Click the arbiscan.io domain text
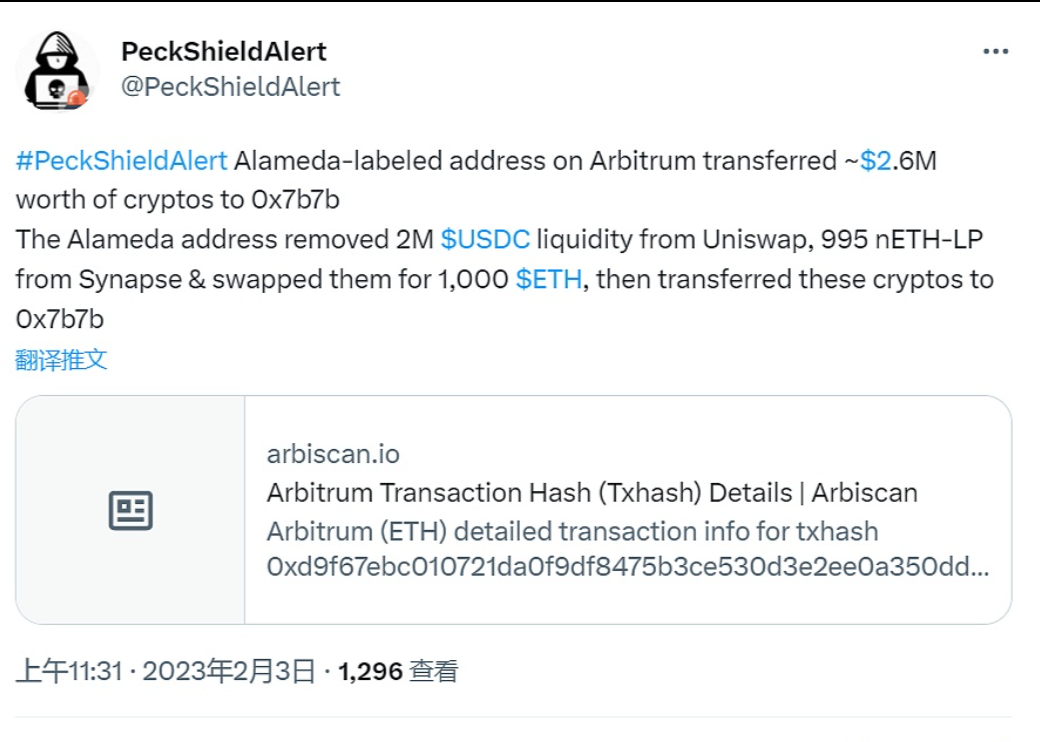The height and width of the screenshot is (742, 1040). pos(331,453)
